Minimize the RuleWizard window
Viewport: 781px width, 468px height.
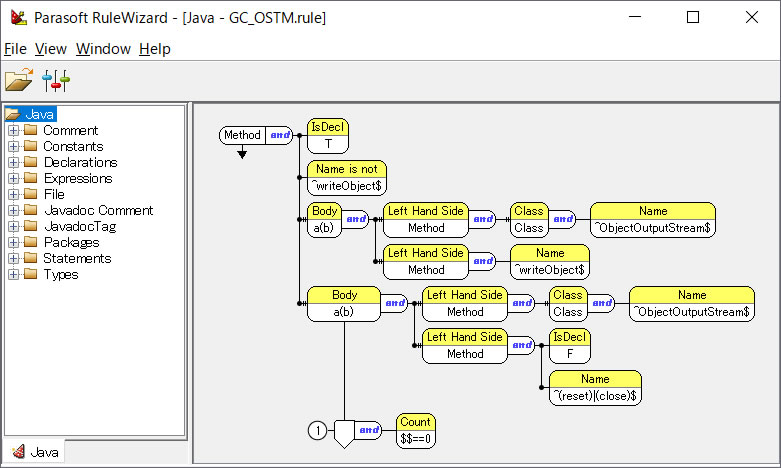point(635,17)
